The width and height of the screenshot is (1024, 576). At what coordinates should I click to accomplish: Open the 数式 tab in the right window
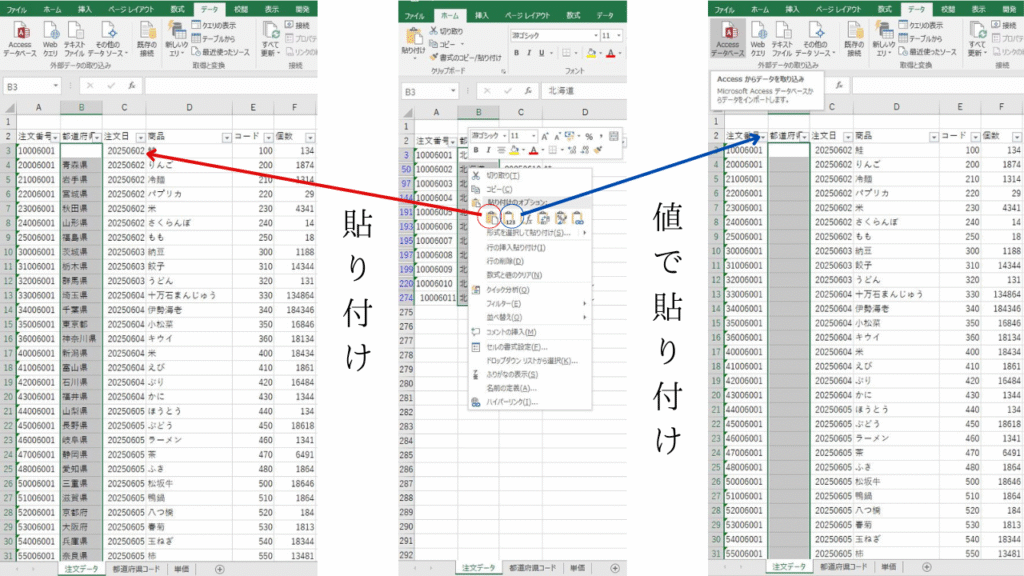click(x=884, y=9)
